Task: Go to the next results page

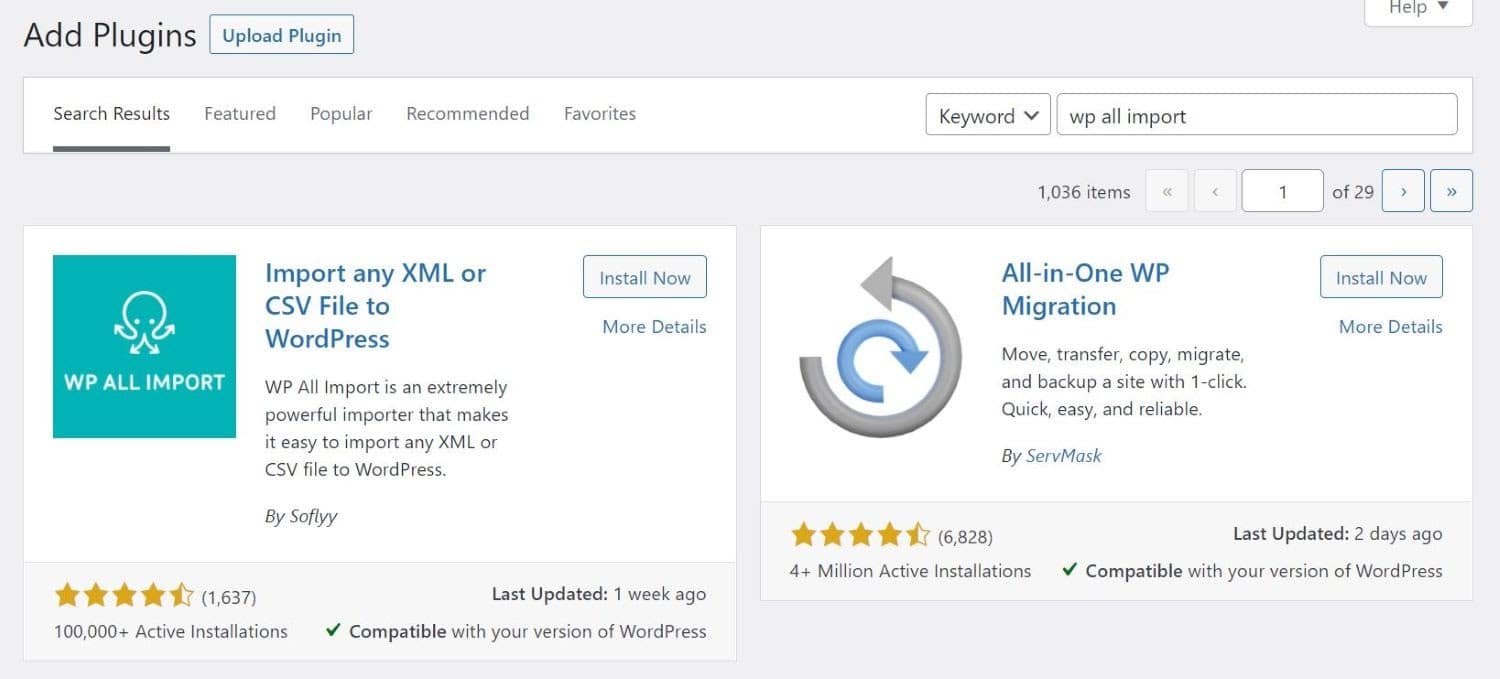Action: (x=1403, y=191)
